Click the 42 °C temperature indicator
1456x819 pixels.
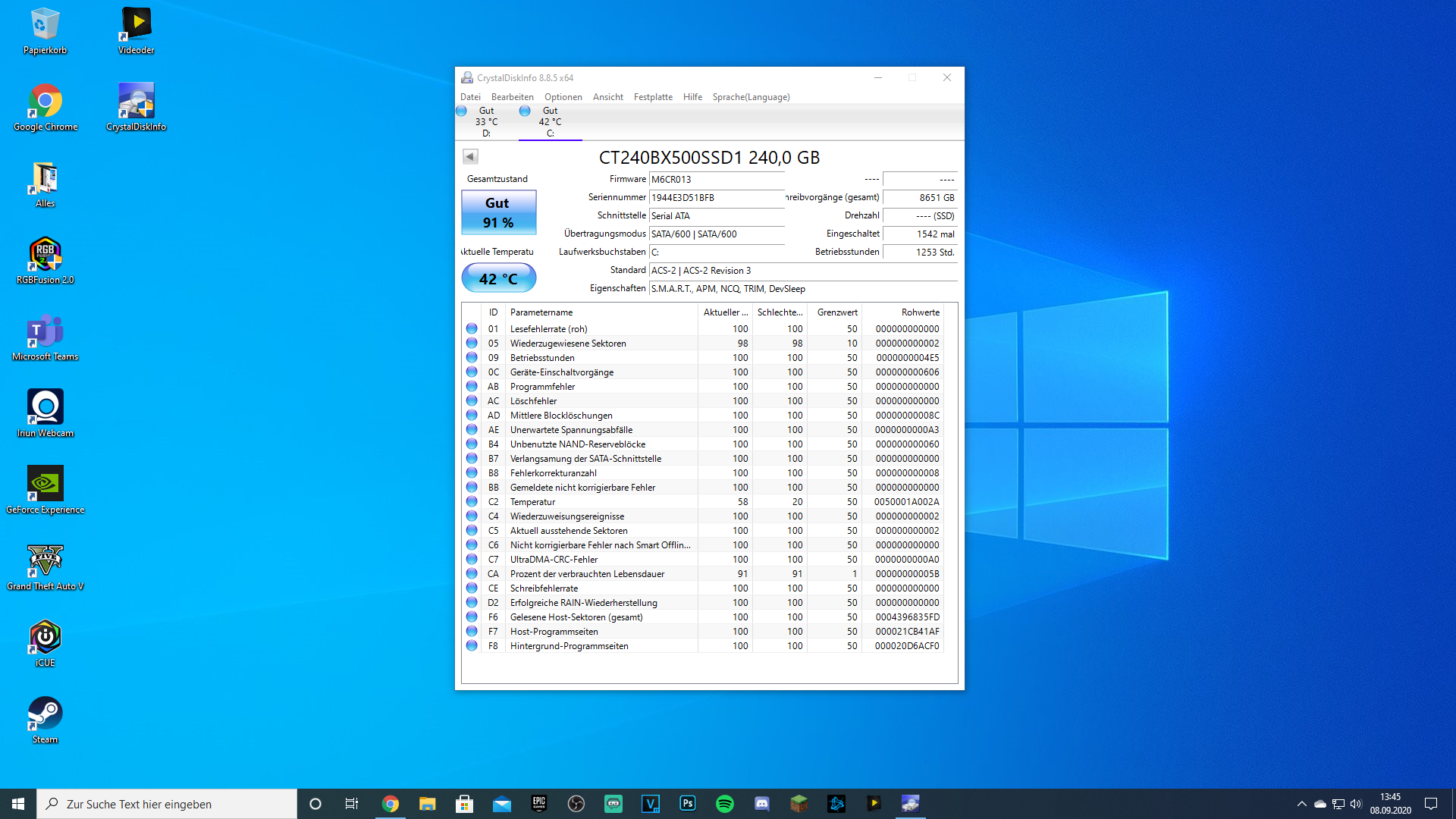[x=498, y=278]
